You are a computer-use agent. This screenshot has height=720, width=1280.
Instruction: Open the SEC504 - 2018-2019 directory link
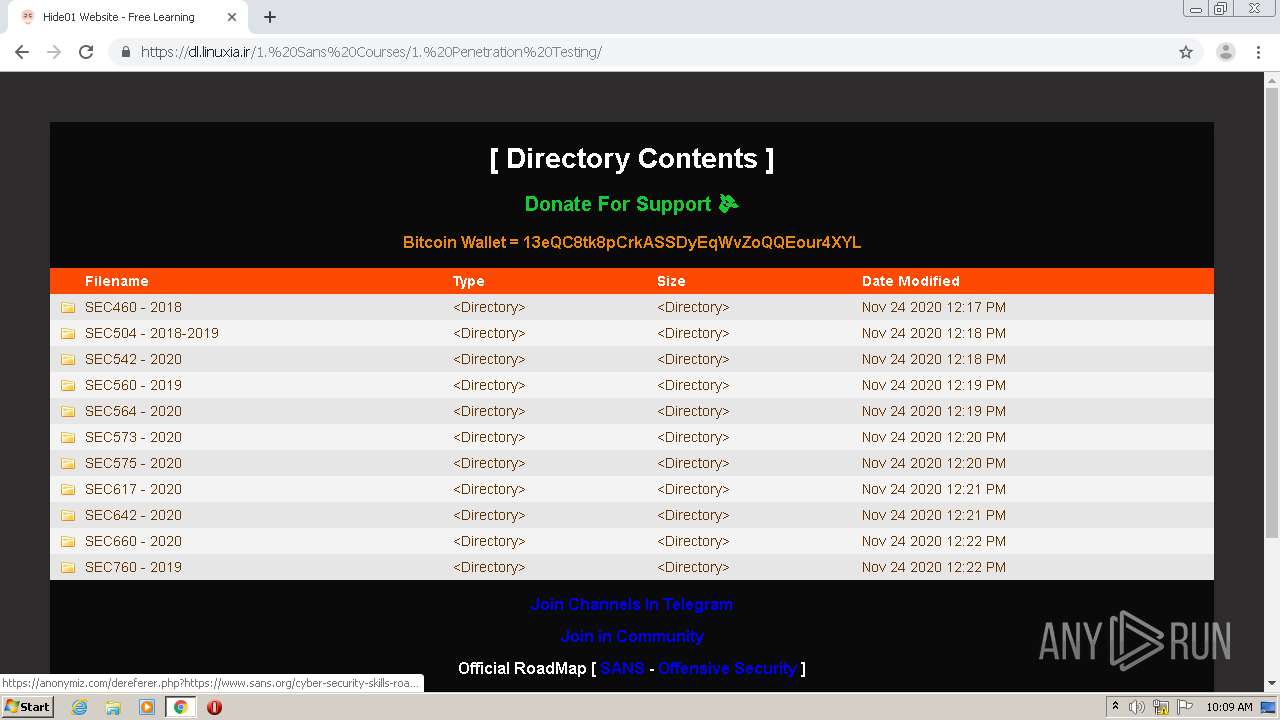click(152, 333)
